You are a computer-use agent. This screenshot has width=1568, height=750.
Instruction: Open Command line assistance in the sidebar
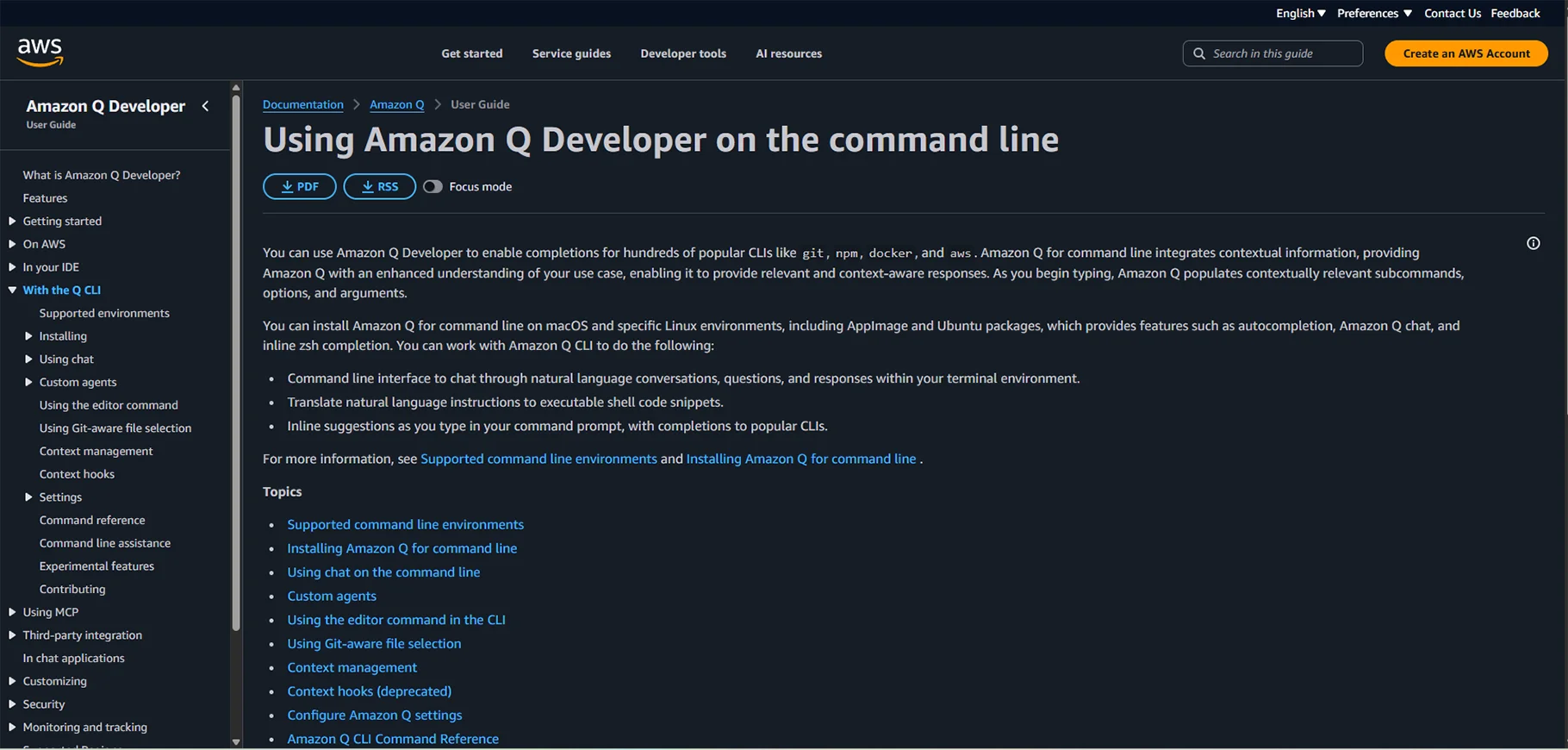click(x=105, y=543)
